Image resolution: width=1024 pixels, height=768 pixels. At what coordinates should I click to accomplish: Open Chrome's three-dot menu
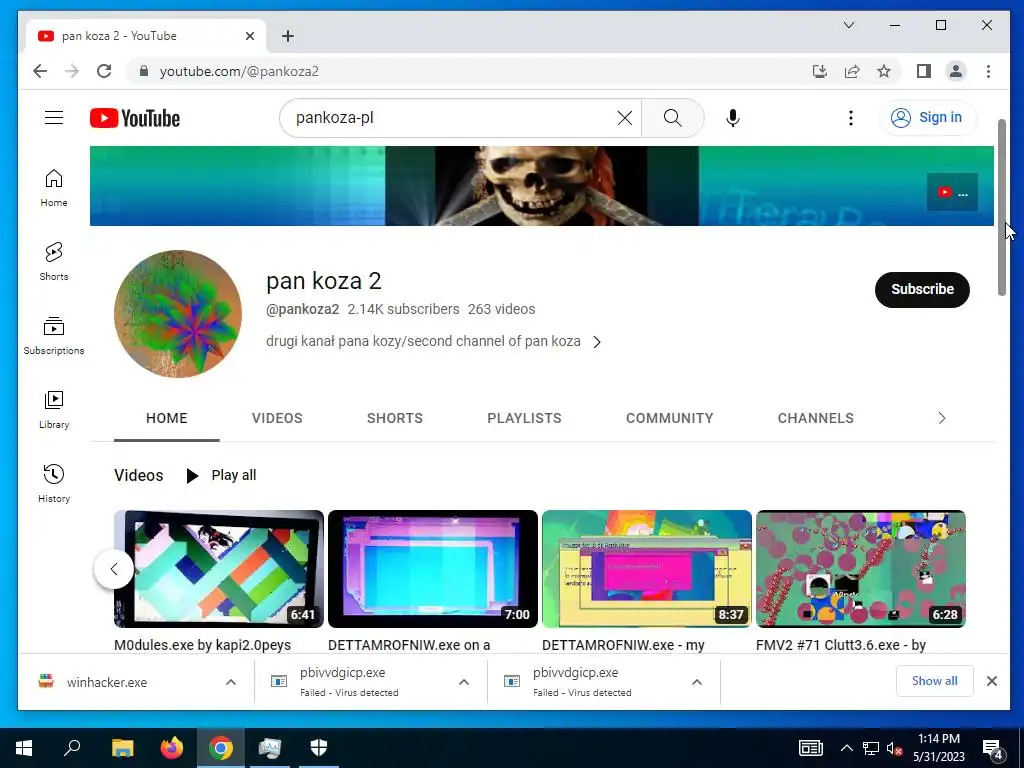988,71
